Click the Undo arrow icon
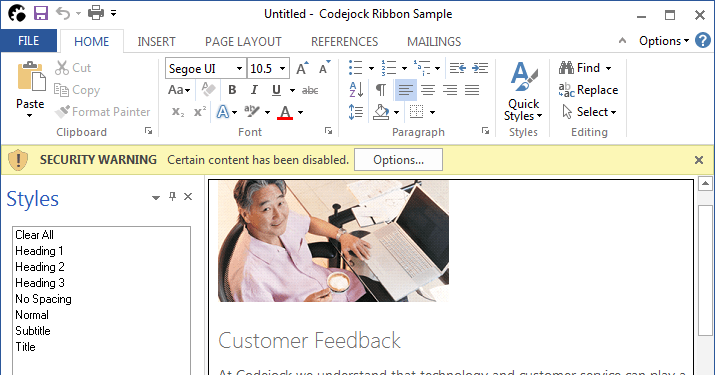 63,13
